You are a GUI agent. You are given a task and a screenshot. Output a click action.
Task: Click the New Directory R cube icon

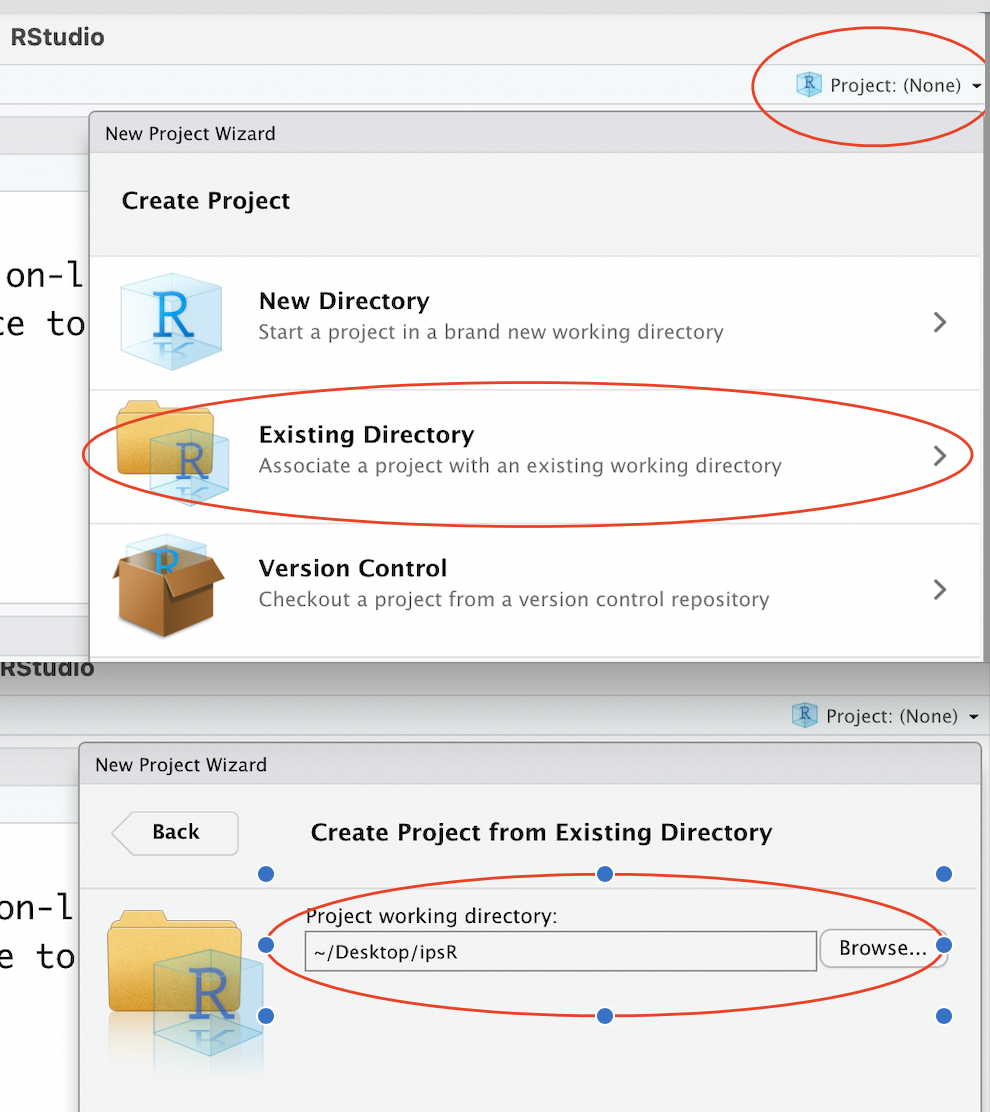pyautogui.click(x=171, y=320)
